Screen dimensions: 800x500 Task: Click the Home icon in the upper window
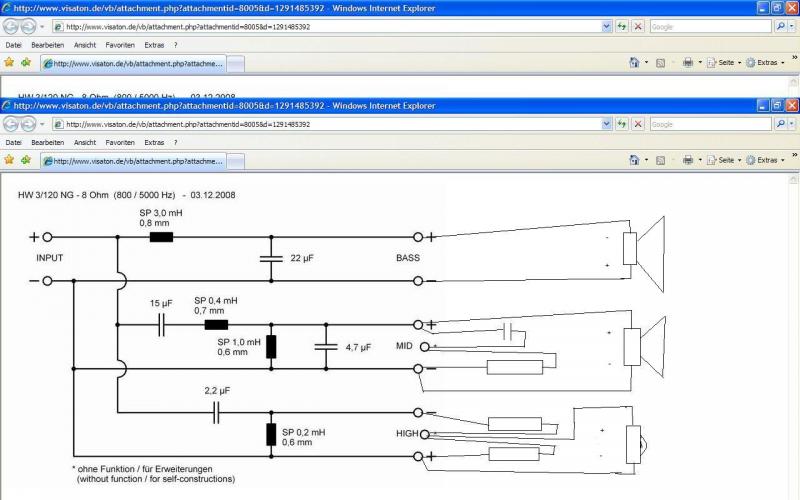click(x=634, y=62)
